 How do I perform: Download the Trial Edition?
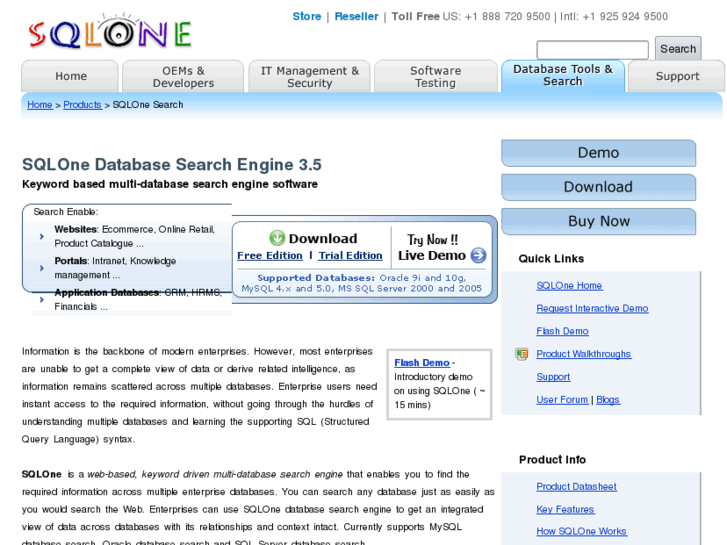(350, 256)
